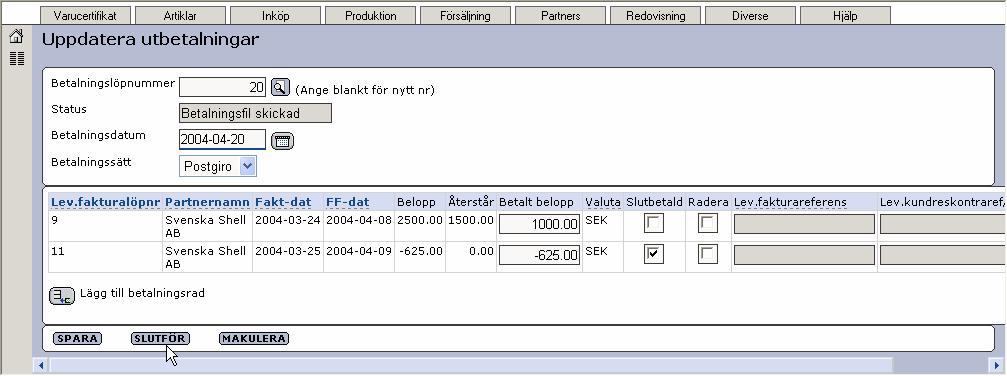Click invoice number 9 cell
The height and width of the screenshot is (376, 1007).
pyautogui.click(x=54, y=220)
